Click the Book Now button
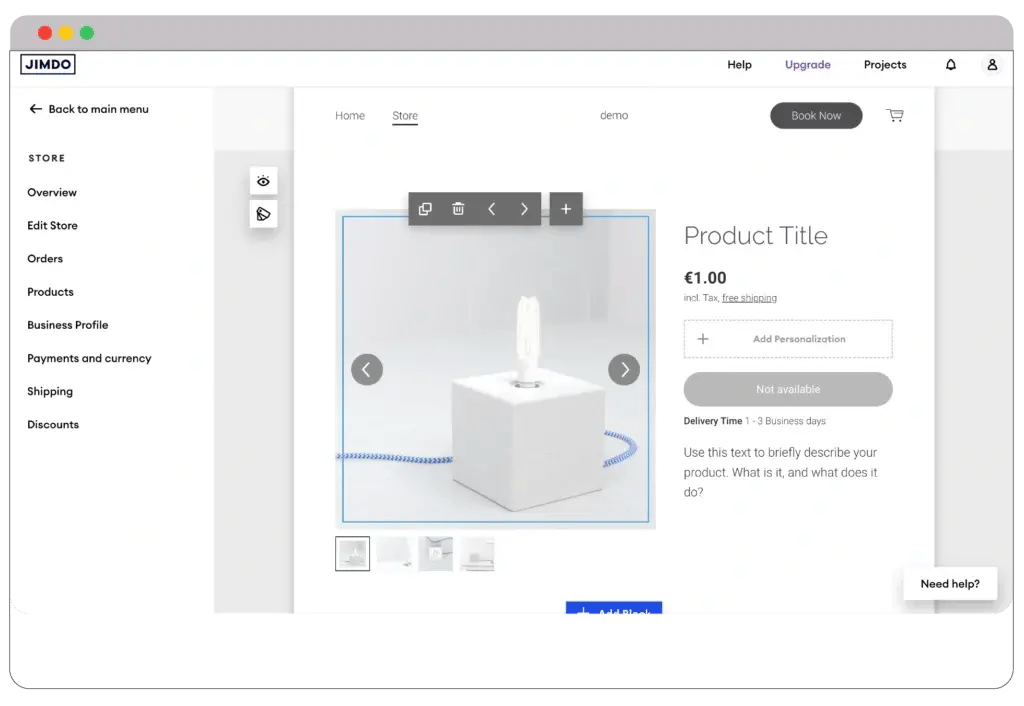This screenshot has width=1024, height=706. pyautogui.click(x=816, y=116)
